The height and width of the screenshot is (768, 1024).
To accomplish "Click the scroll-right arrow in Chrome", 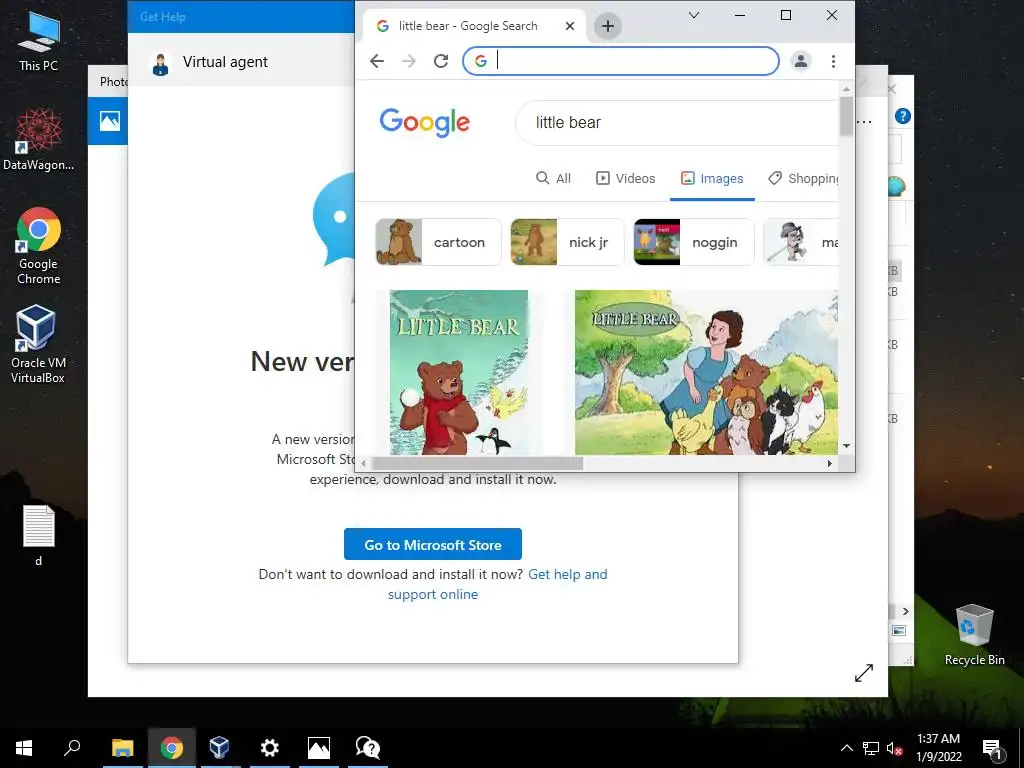I will (x=829, y=464).
